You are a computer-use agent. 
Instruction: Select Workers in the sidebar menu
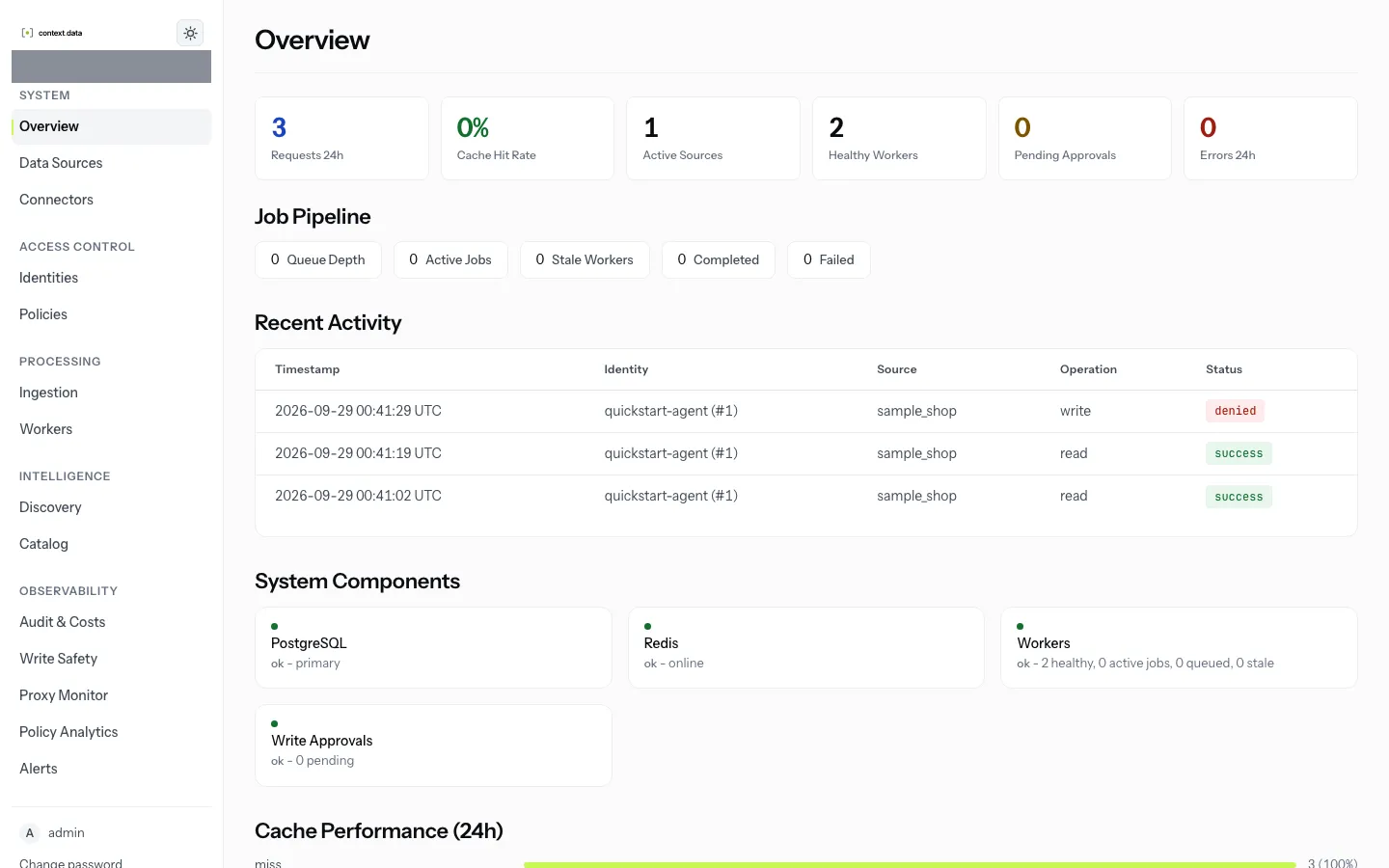(x=112, y=429)
